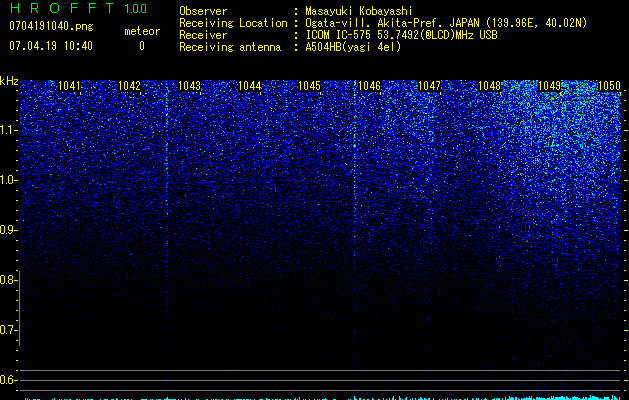Click the 0.9 frequency axis label
The width and height of the screenshot is (629, 400).
(7, 230)
